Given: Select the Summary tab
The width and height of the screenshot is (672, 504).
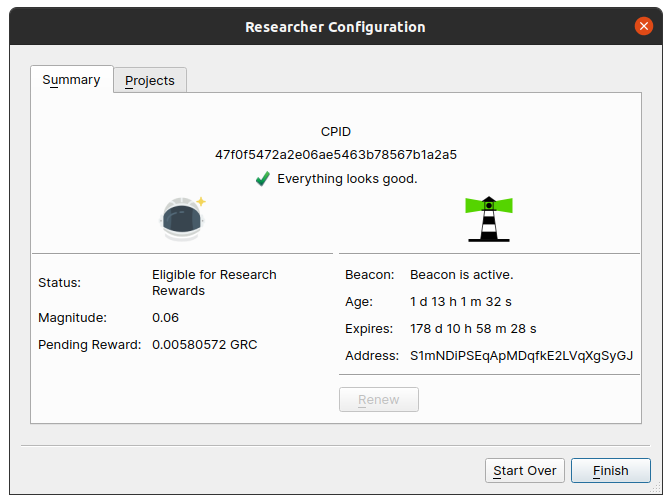Looking at the screenshot, I should point(71,80).
